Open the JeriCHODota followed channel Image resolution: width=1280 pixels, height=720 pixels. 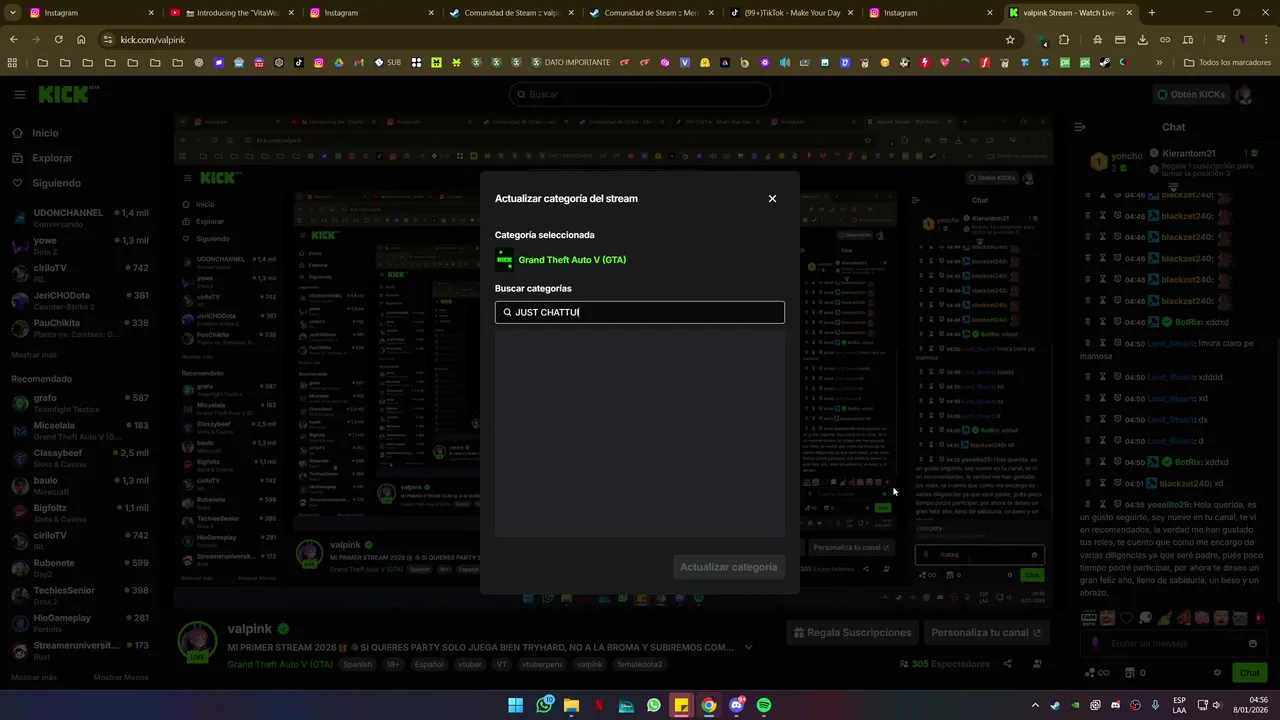[x=80, y=300]
